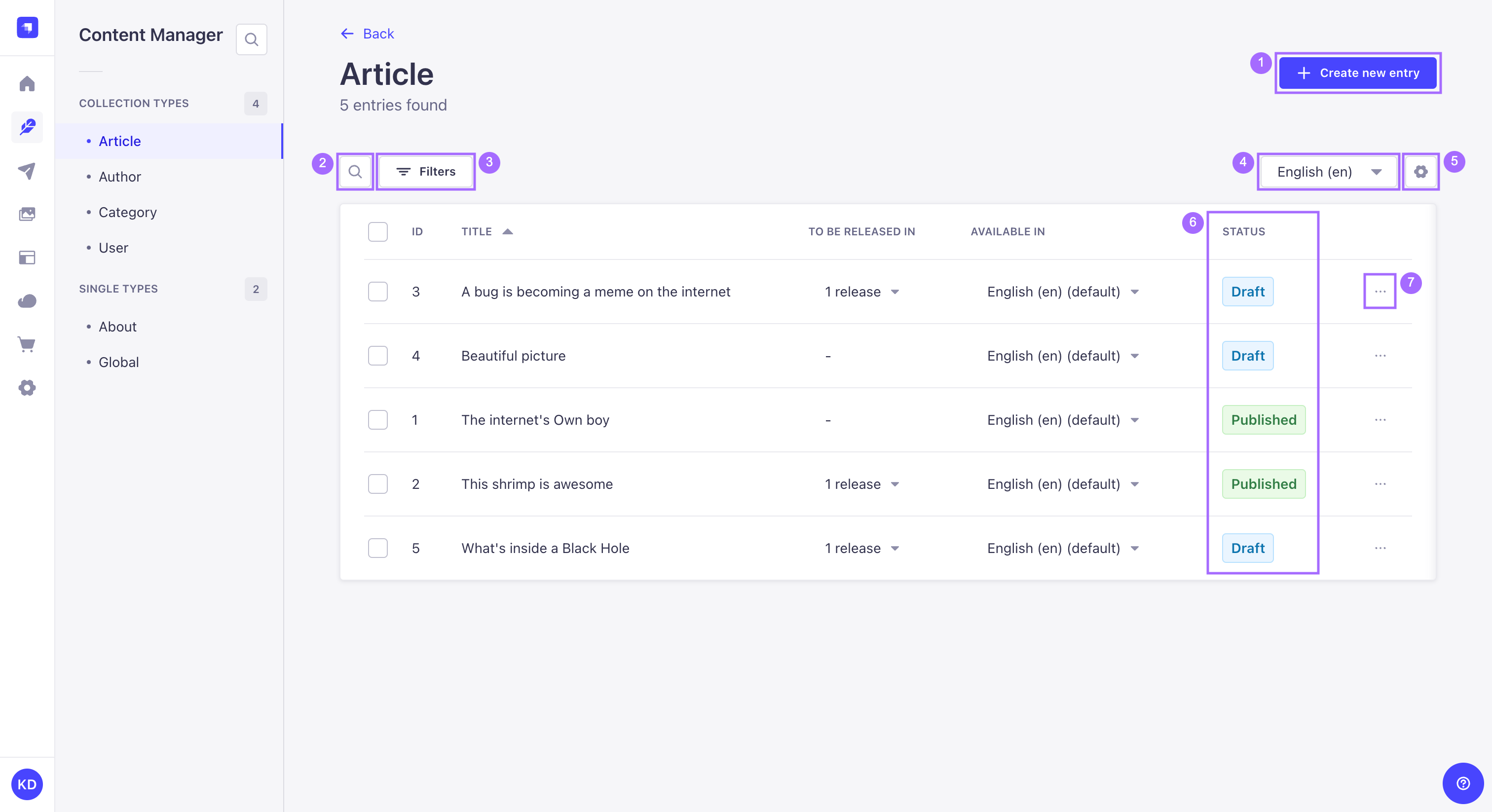1492x812 pixels.
Task: Toggle the select all checkbox in header
Action: [378, 231]
